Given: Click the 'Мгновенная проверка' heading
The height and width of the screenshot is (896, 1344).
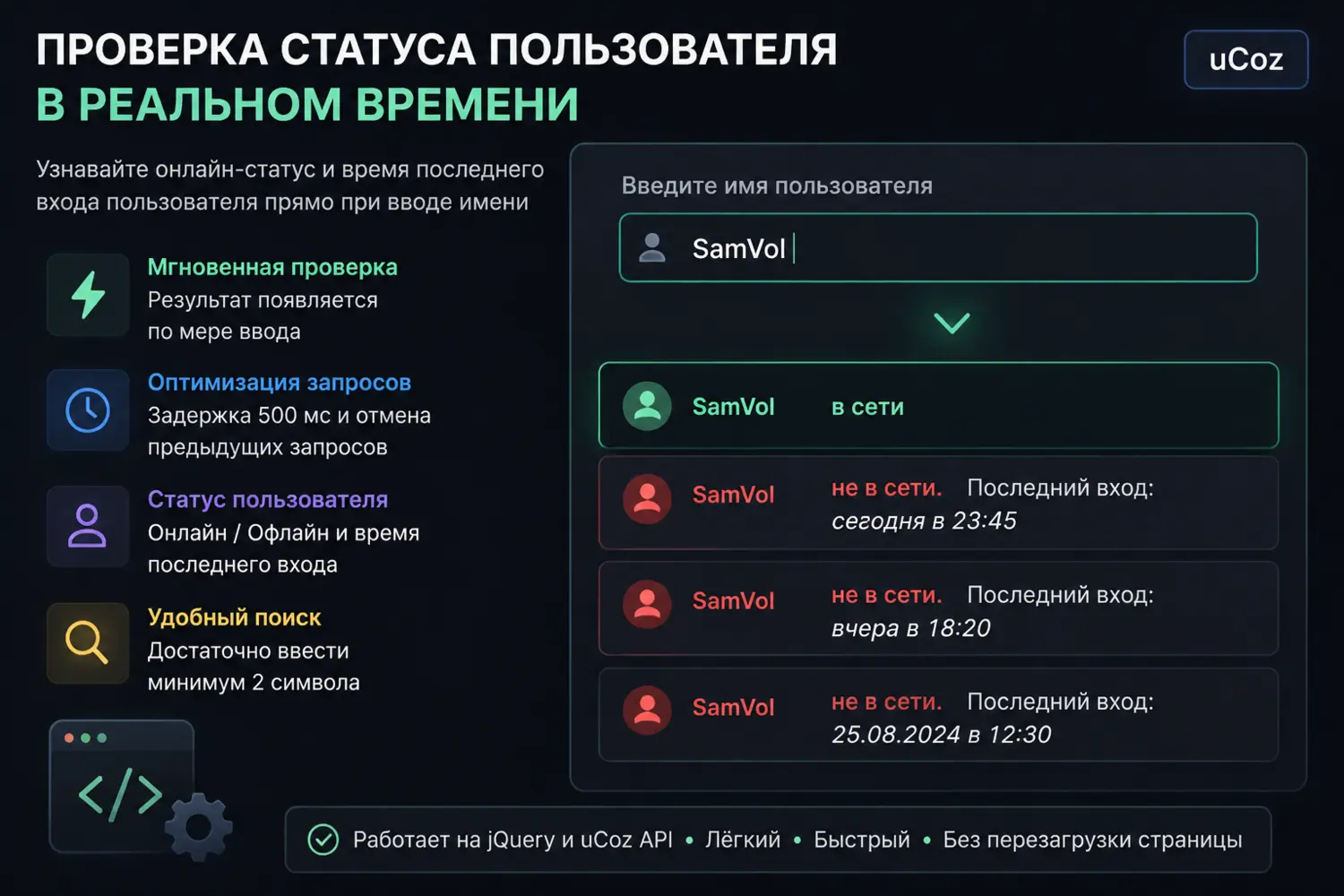Looking at the screenshot, I should pyautogui.click(x=272, y=267).
